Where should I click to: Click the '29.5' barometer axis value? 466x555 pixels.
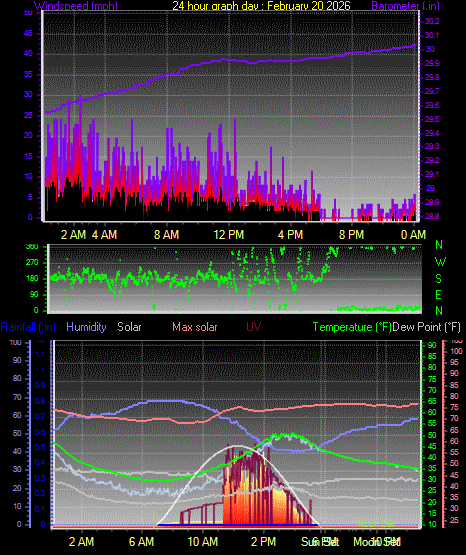click(x=432, y=119)
